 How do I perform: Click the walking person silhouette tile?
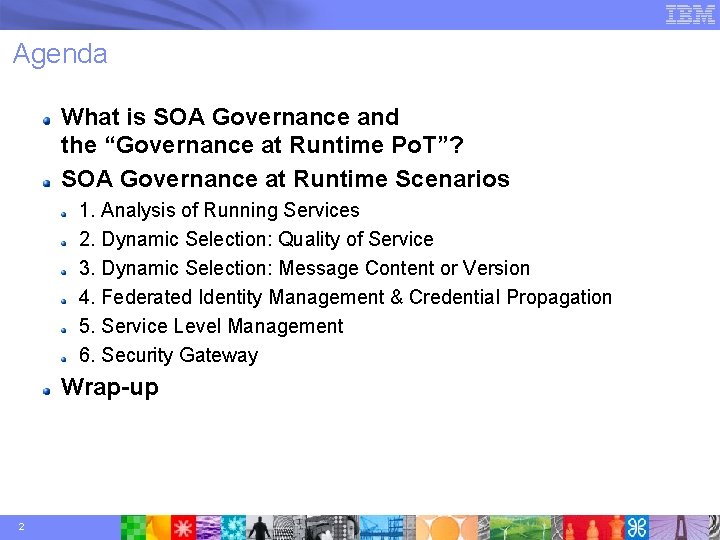point(259,527)
